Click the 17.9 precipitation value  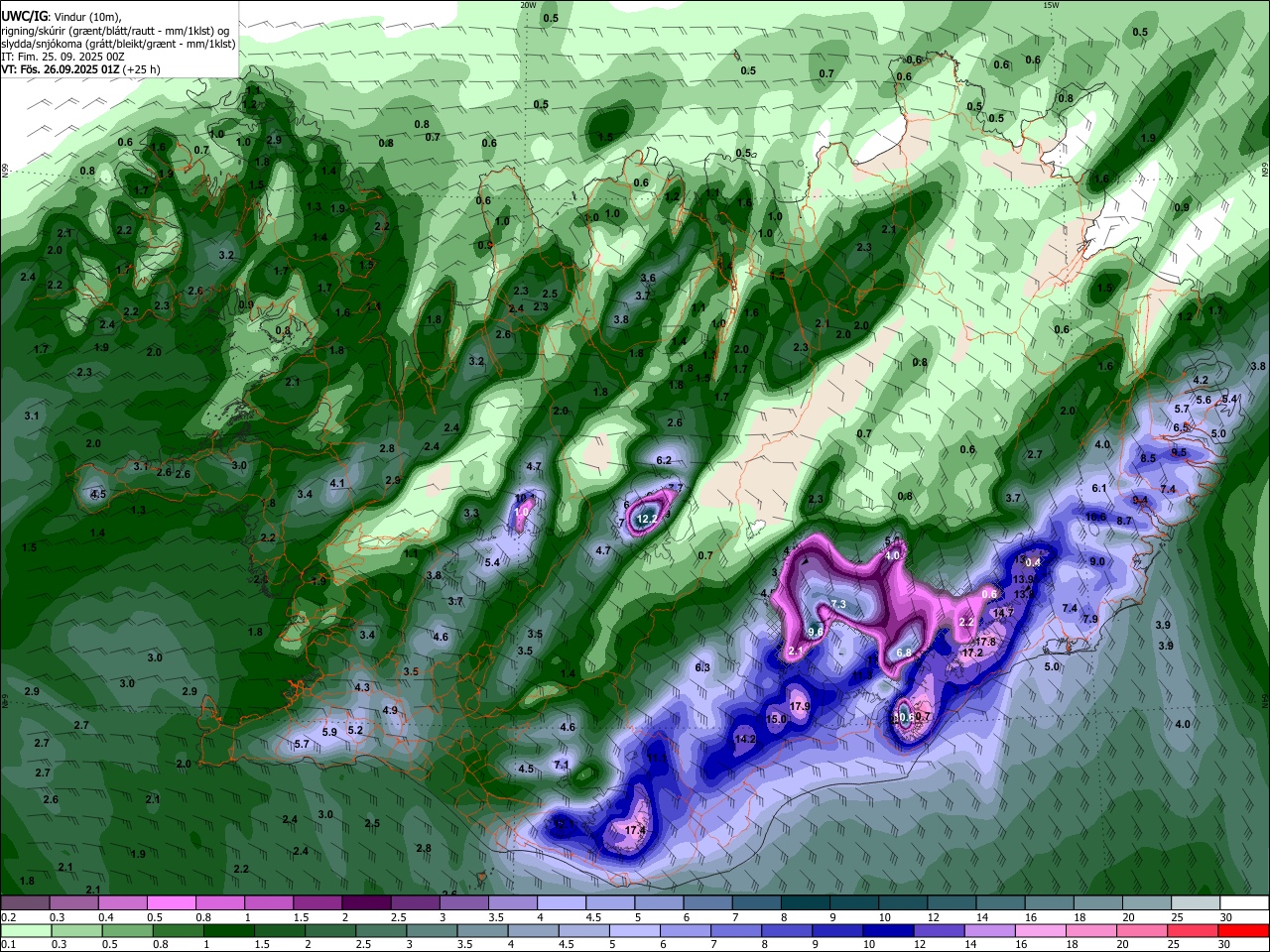coord(800,706)
